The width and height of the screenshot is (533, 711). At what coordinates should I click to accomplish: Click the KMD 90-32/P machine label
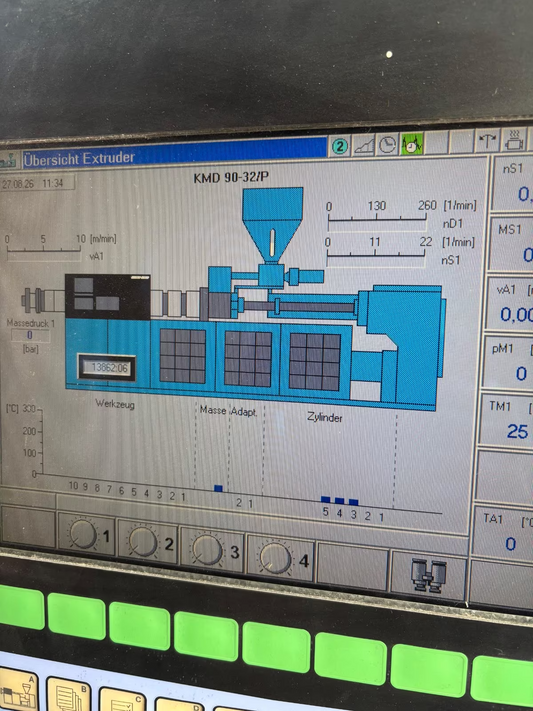coord(231,177)
